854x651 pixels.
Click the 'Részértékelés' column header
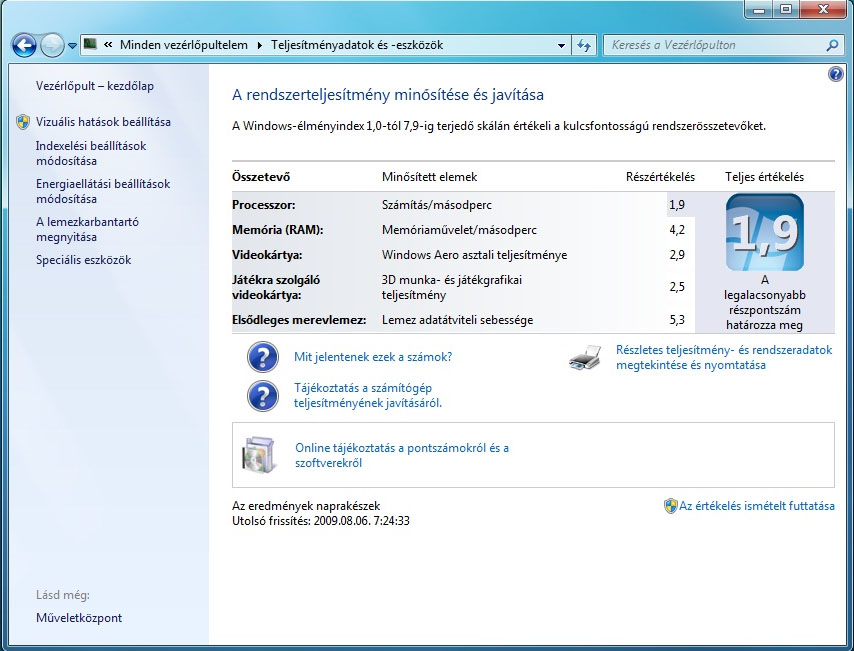[661, 177]
